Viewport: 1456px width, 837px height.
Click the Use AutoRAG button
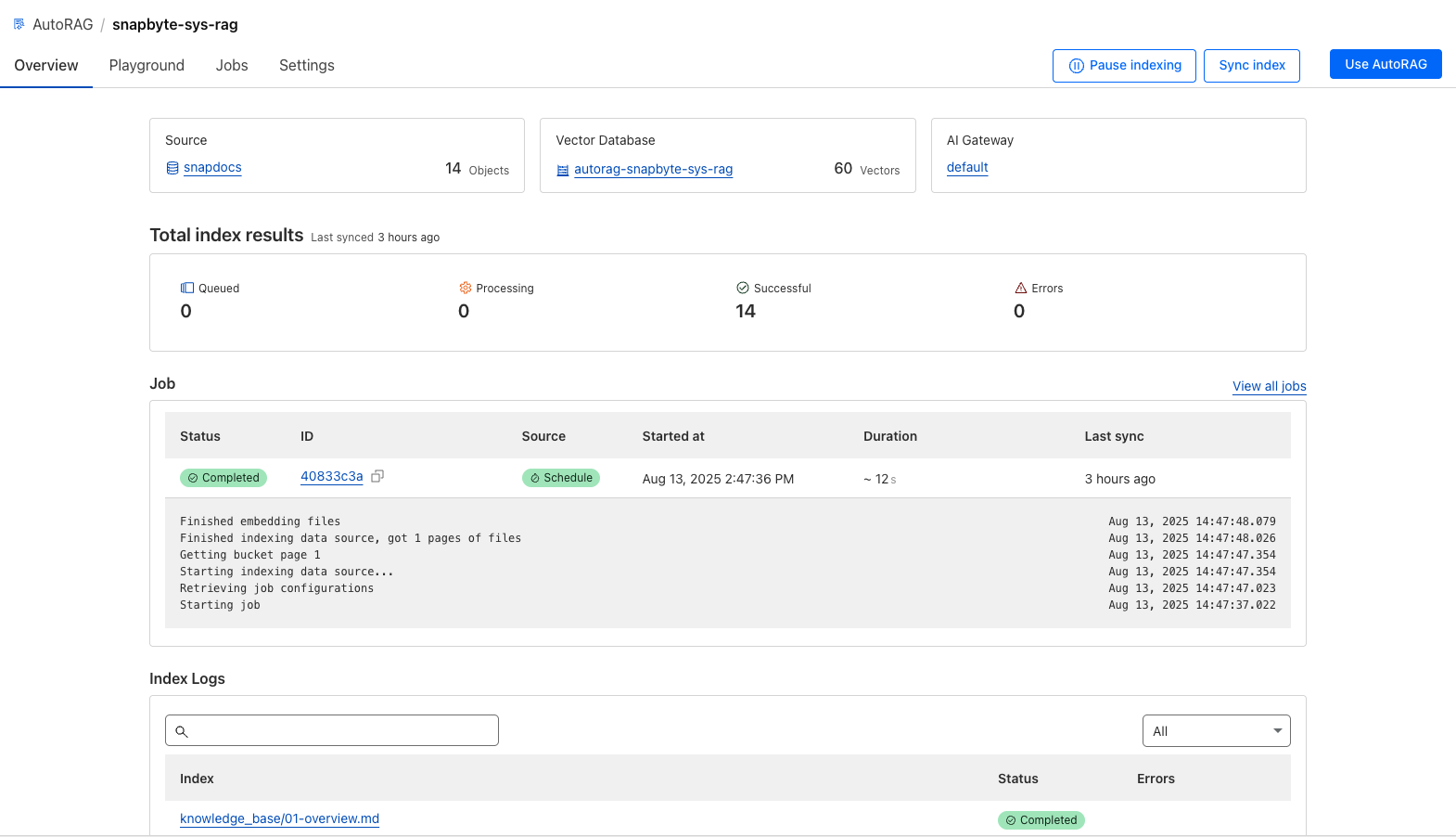coord(1386,64)
